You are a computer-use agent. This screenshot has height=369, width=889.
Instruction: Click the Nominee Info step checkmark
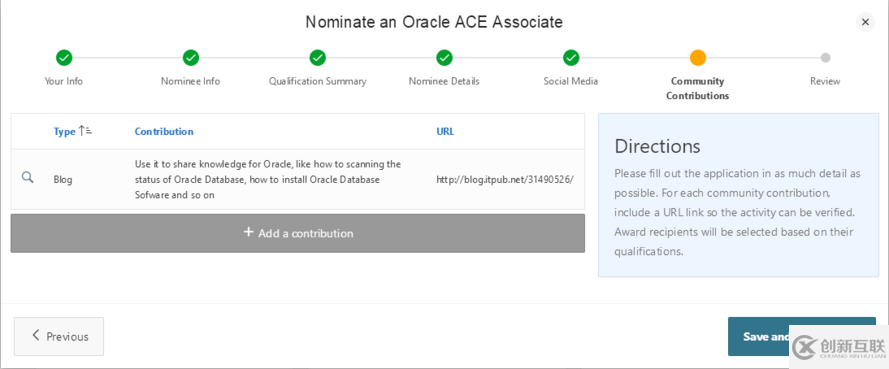[190, 57]
